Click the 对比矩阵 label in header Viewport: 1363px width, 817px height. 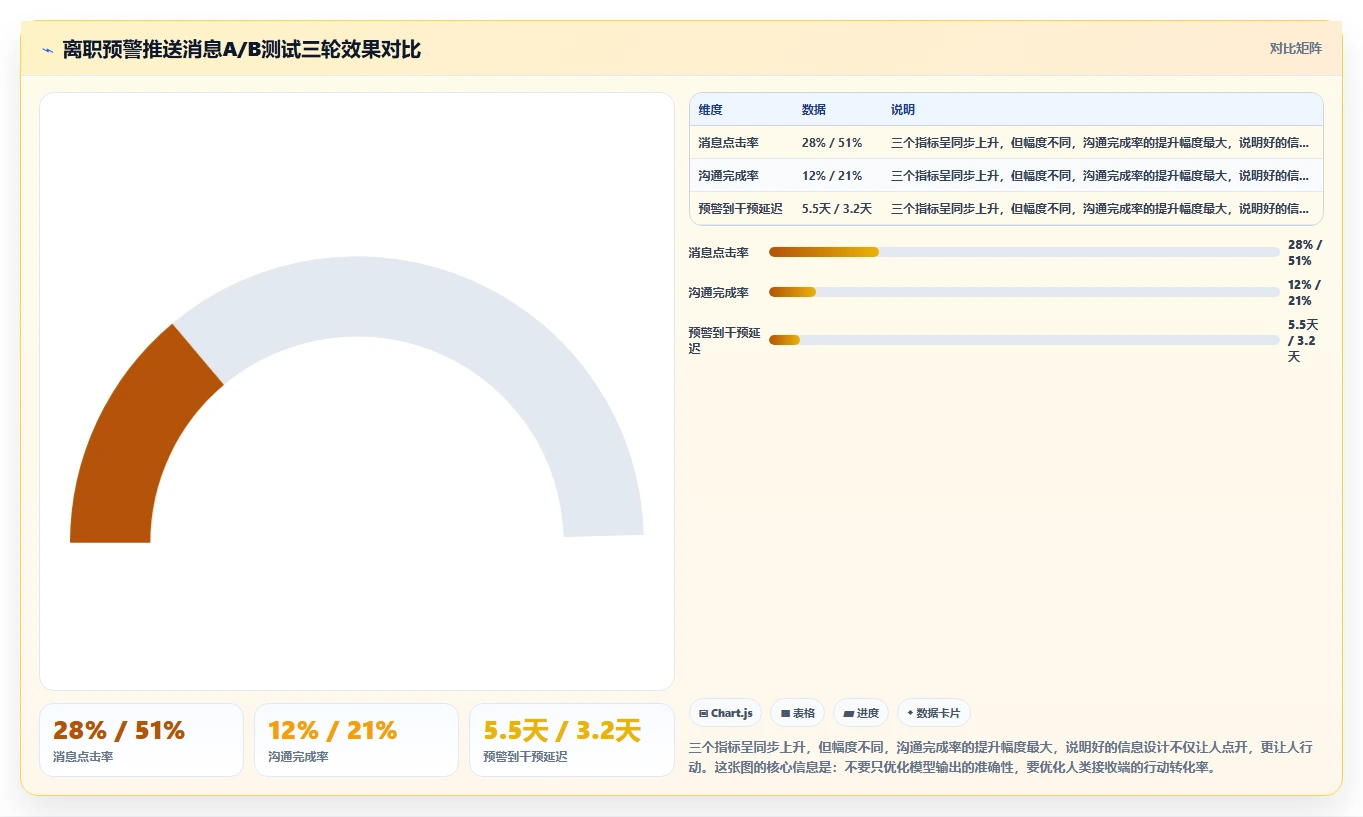pyautogui.click(x=1295, y=48)
